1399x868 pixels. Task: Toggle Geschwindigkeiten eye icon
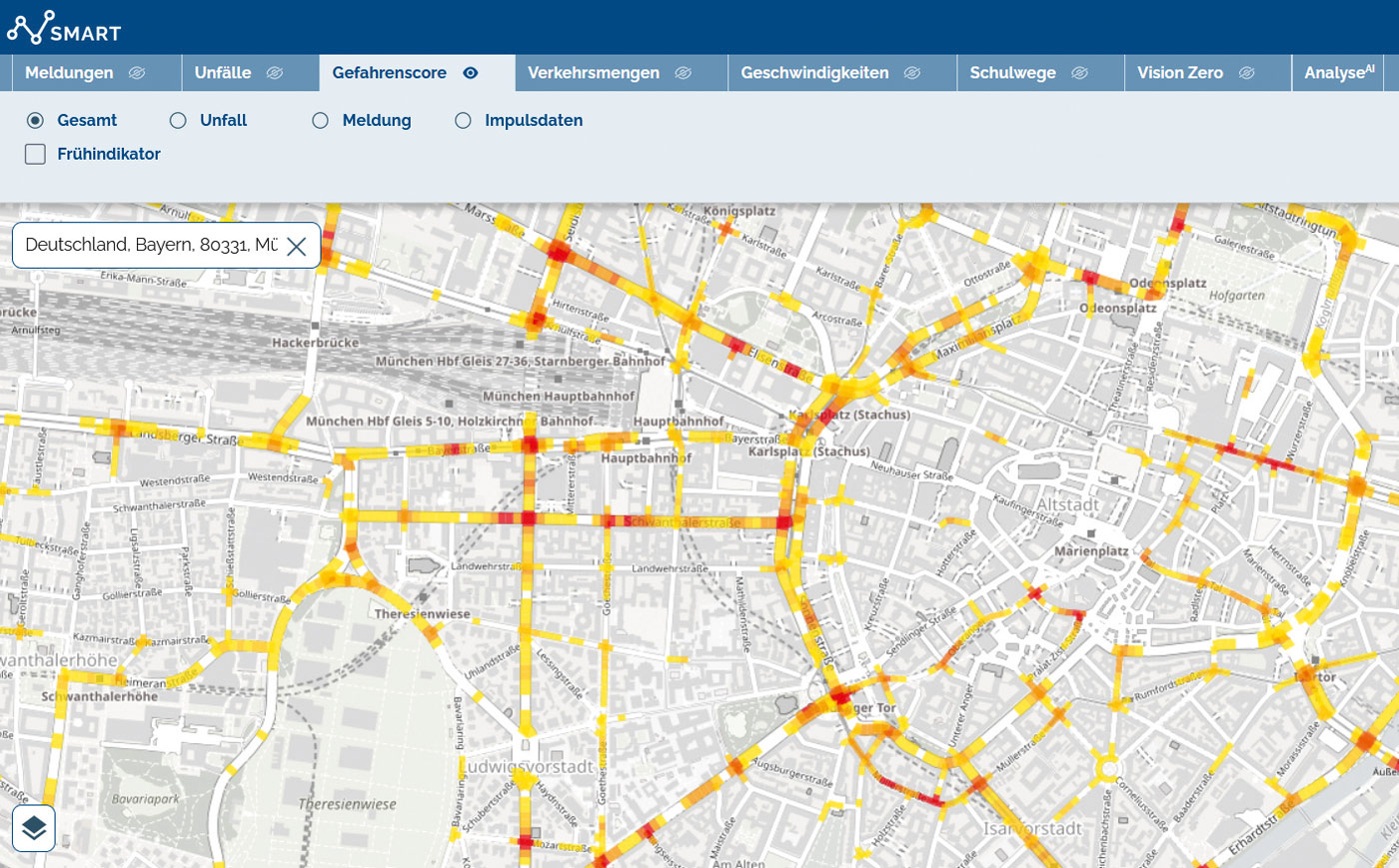(x=912, y=73)
